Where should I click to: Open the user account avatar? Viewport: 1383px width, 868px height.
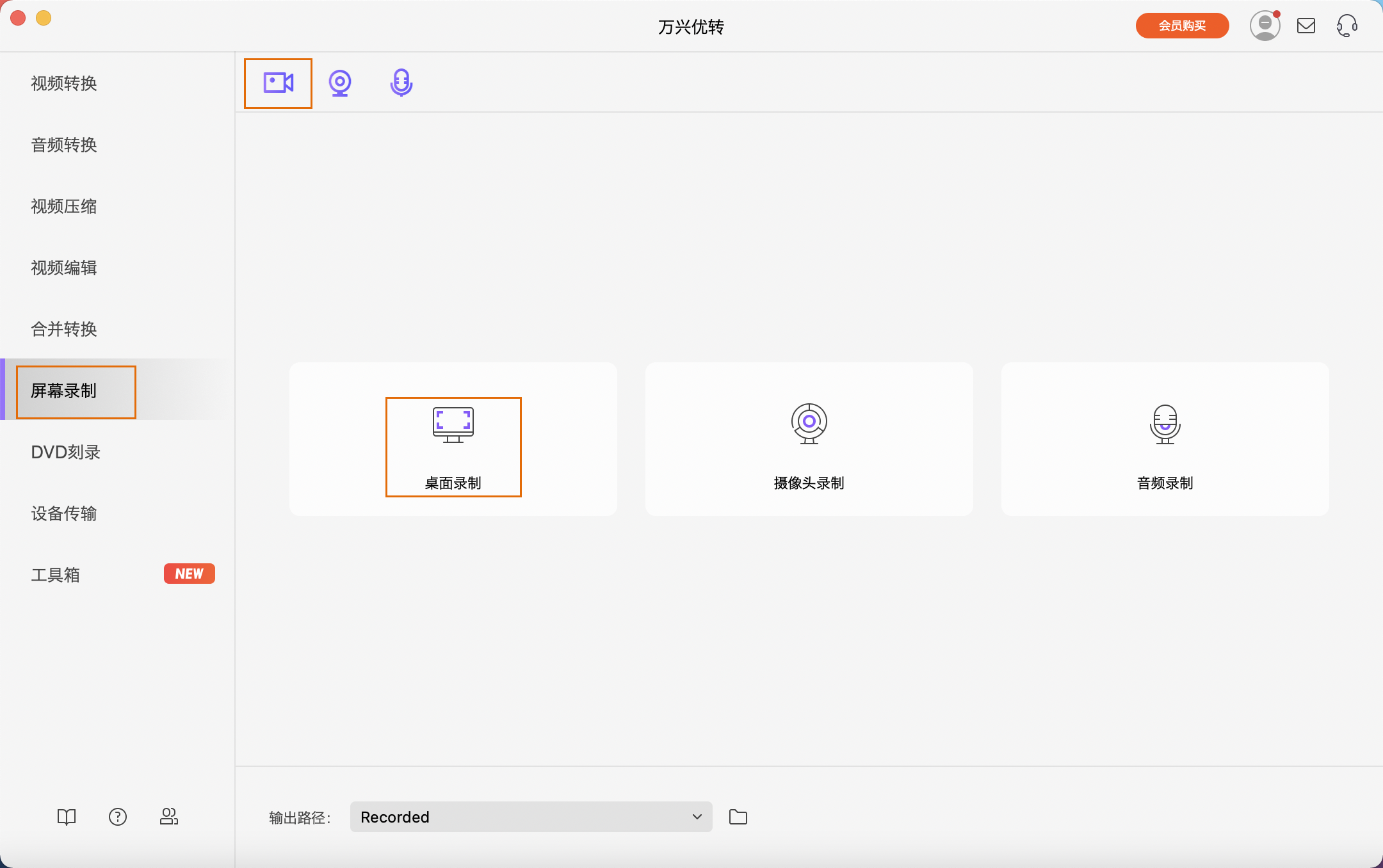coord(1265,26)
